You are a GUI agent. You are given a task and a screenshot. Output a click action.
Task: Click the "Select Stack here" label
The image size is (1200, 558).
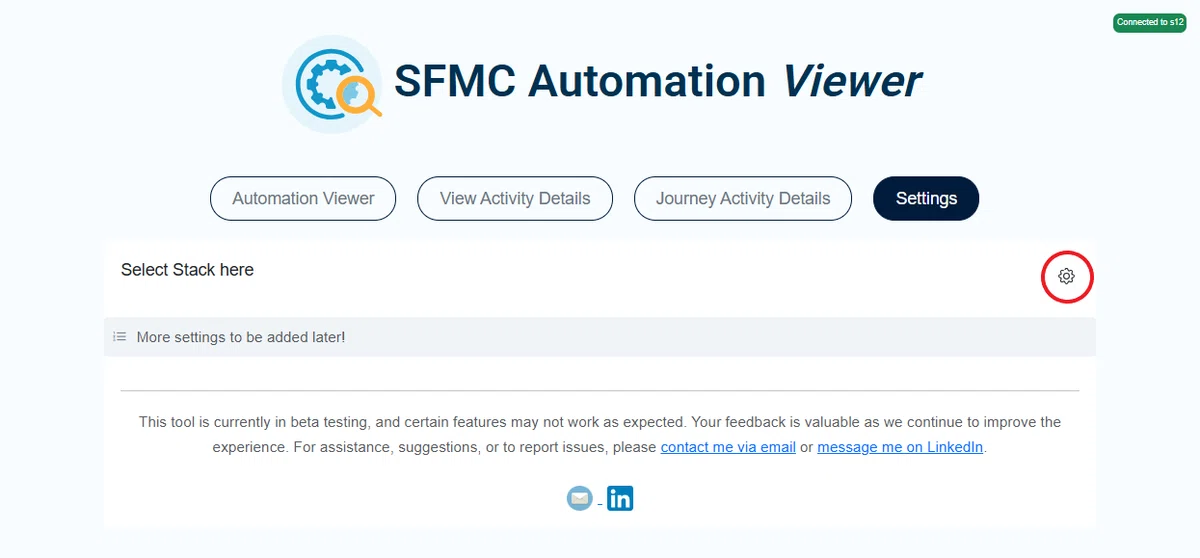(187, 269)
